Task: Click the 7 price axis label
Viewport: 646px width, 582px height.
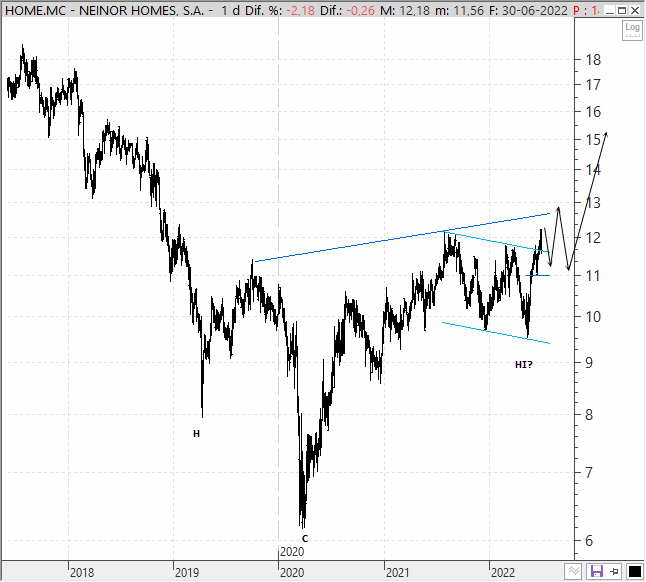Action: pos(589,472)
